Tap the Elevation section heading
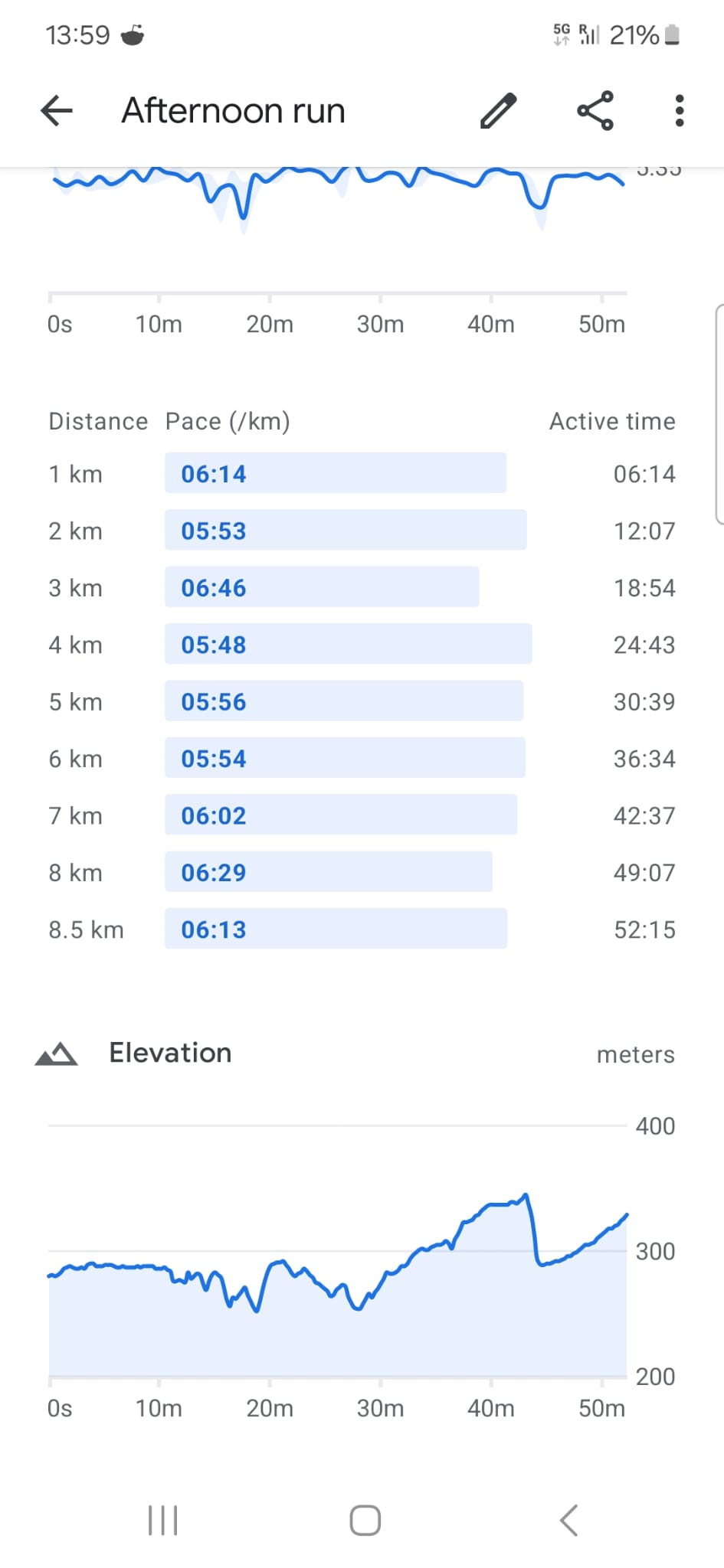The height and width of the screenshot is (1568, 724). click(x=170, y=1053)
